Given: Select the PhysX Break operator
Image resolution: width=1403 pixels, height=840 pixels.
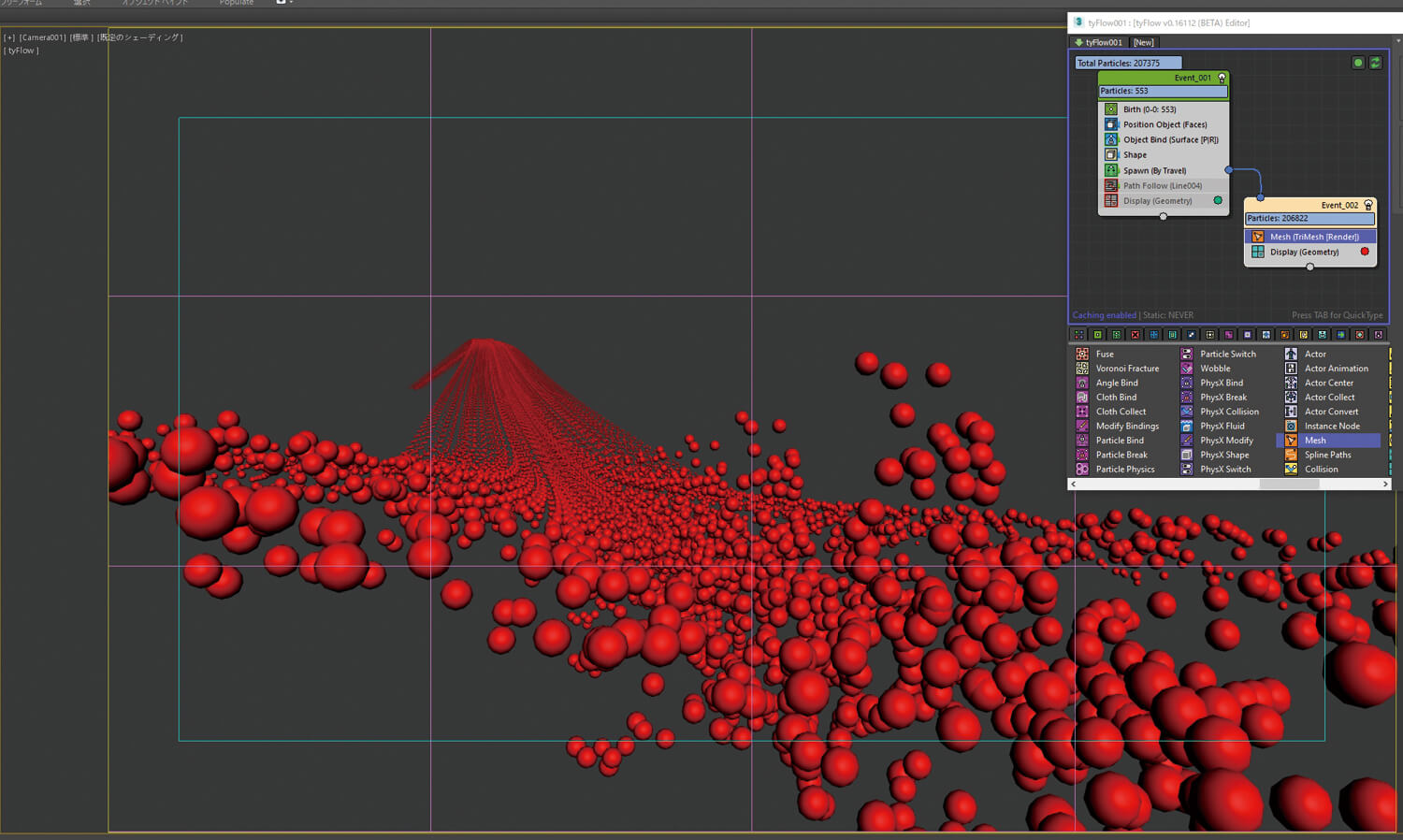Looking at the screenshot, I should [1215, 397].
